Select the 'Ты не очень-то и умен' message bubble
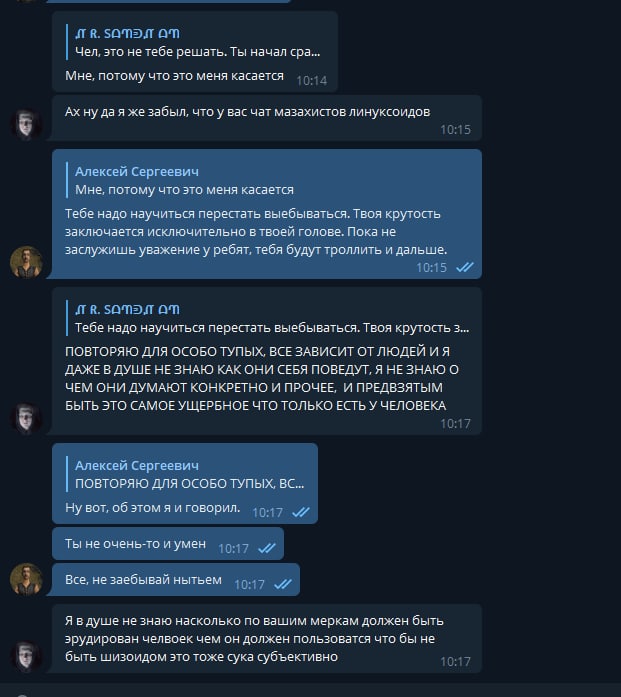Screen dimensions: 621x697 point(168,544)
